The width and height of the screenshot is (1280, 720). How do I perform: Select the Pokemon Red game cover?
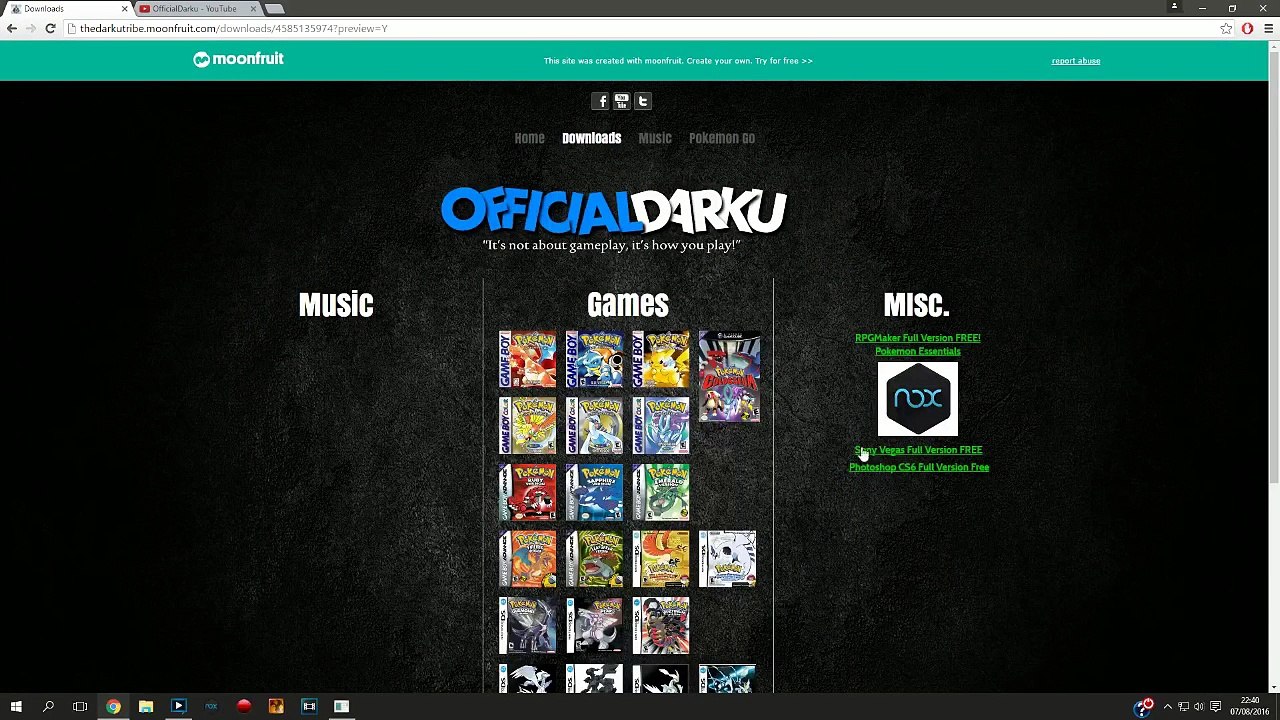pyautogui.click(x=527, y=359)
